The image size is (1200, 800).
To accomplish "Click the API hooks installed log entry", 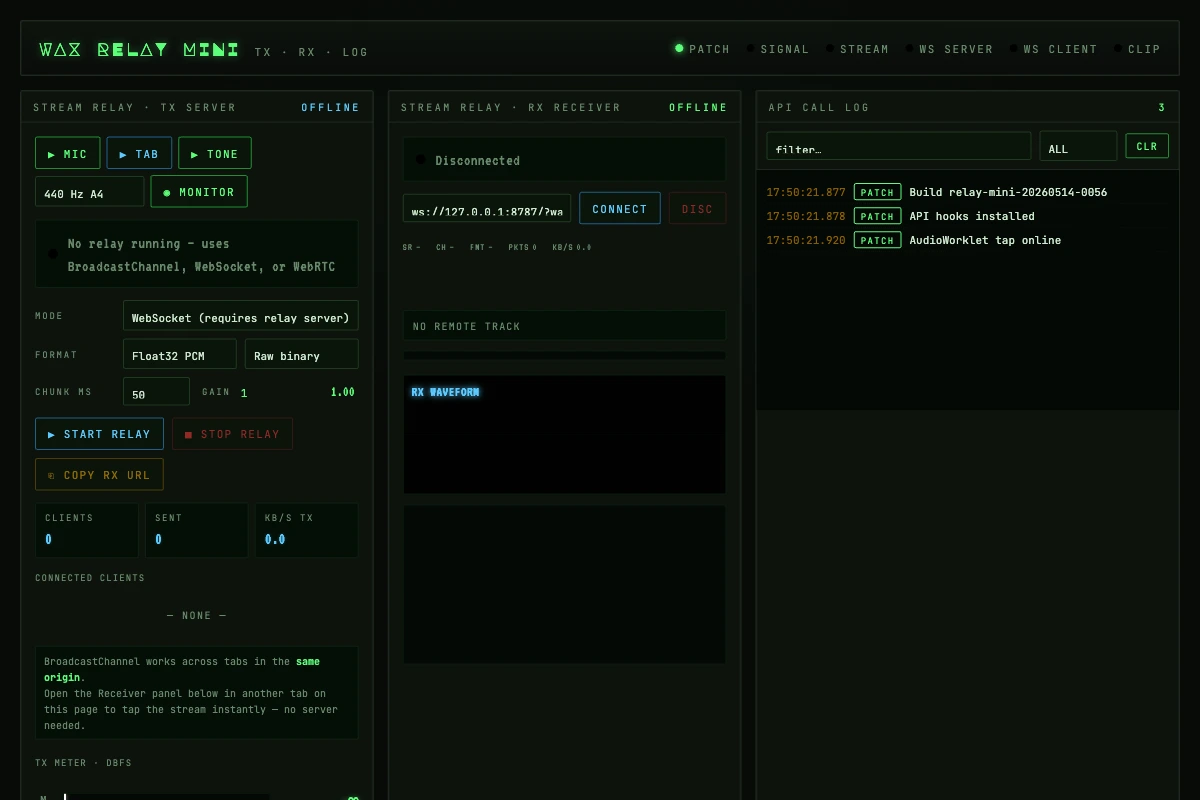I will coord(972,216).
